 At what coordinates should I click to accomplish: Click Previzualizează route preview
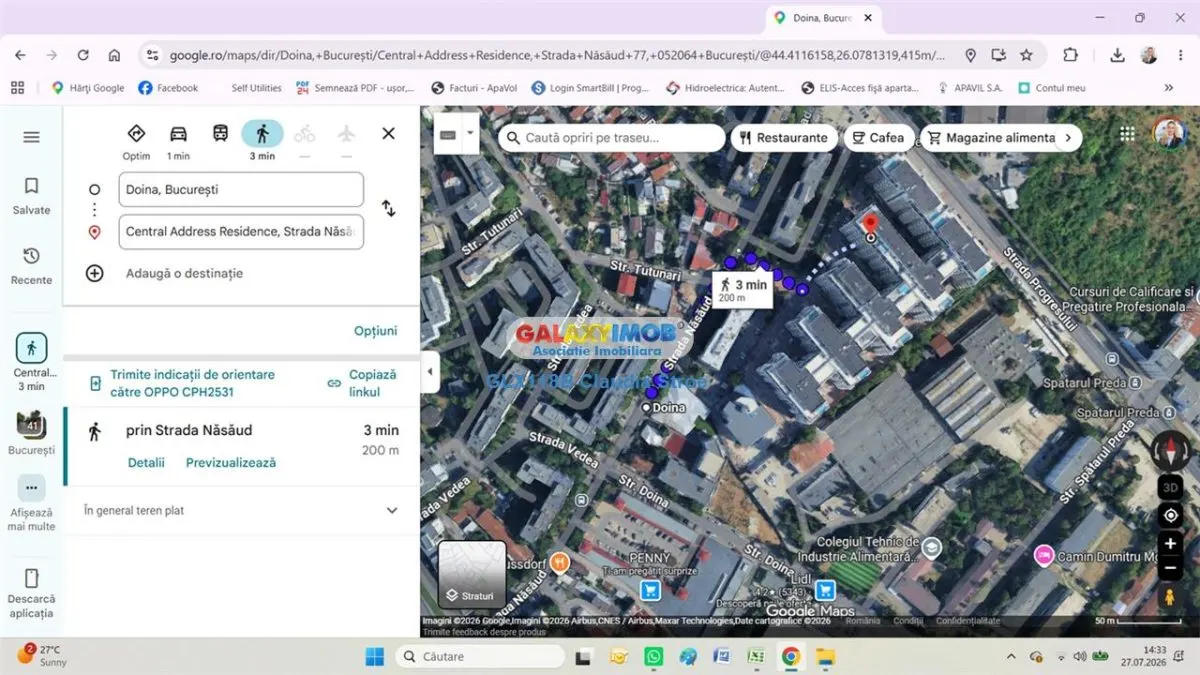231,463
